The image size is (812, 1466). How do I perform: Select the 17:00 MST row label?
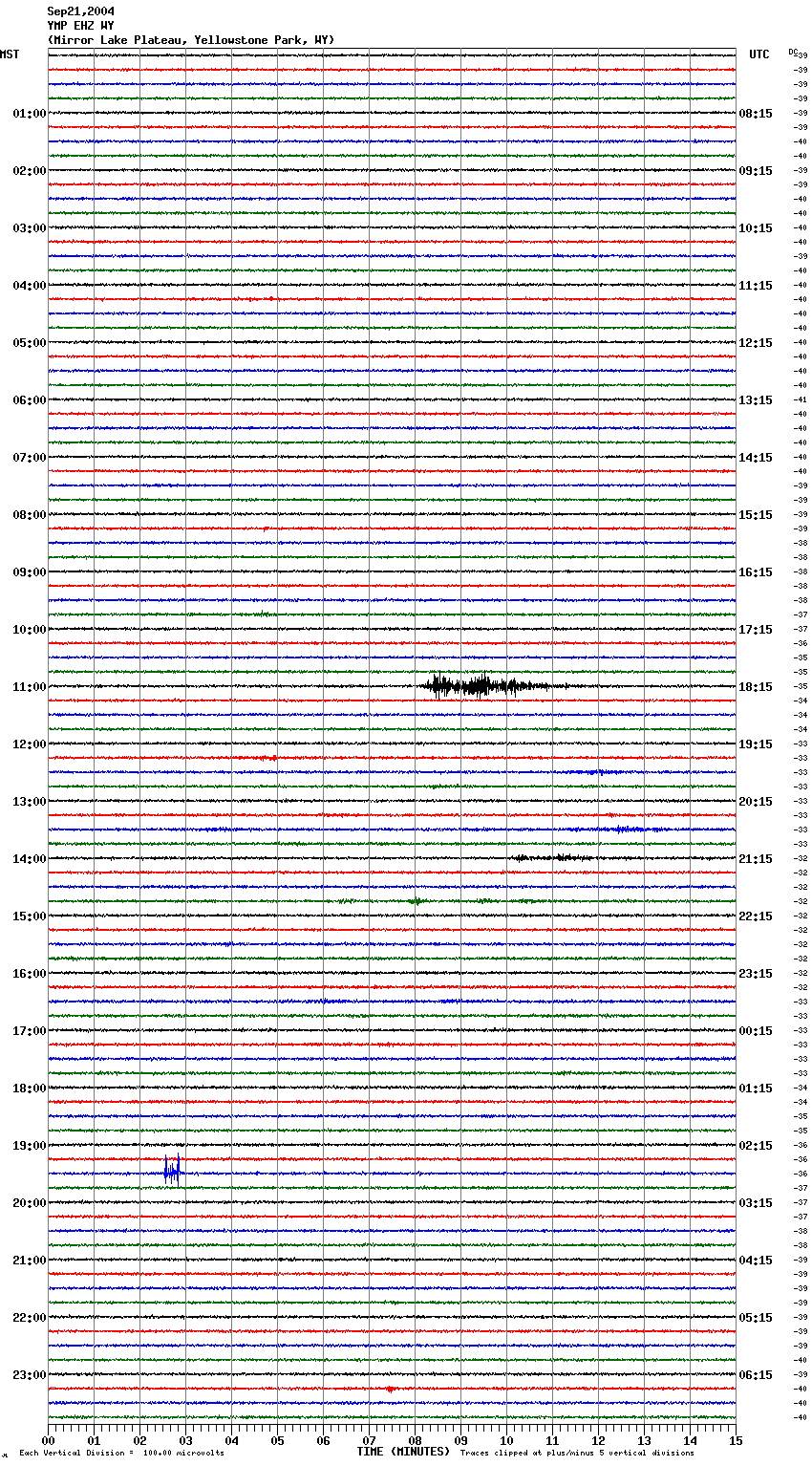pyautogui.click(x=30, y=1031)
